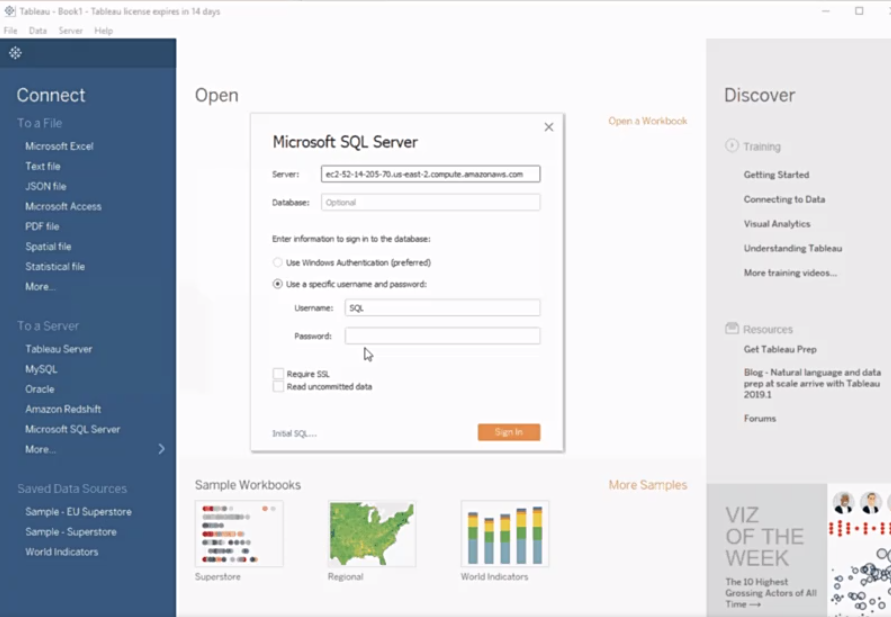Screen dimensions: 891x617
Task: Click the optional Database field
Action: click(x=430, y=202)
